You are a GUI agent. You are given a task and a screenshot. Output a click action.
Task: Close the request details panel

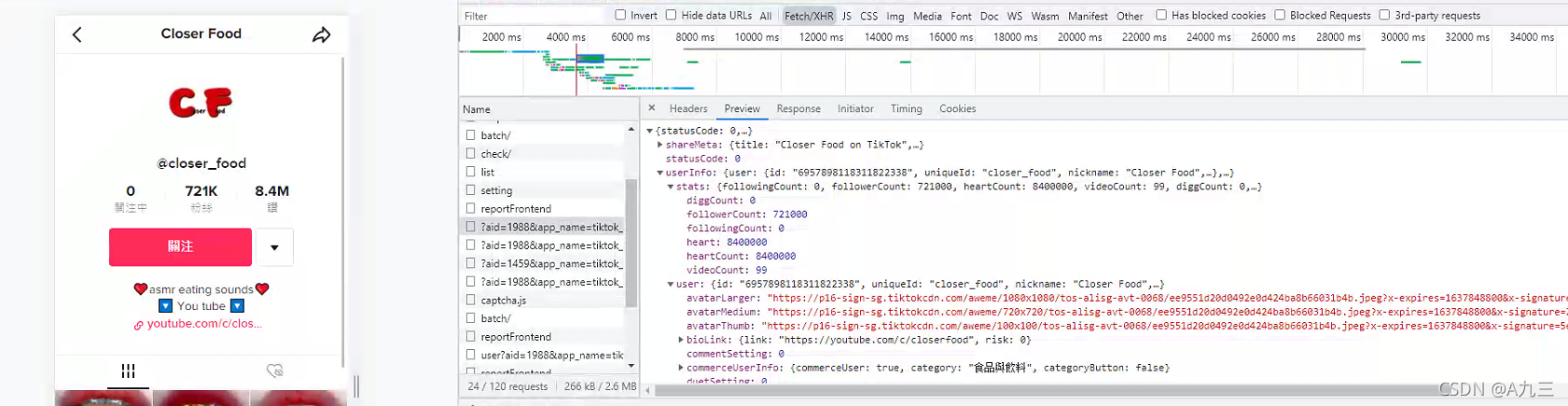651,108
